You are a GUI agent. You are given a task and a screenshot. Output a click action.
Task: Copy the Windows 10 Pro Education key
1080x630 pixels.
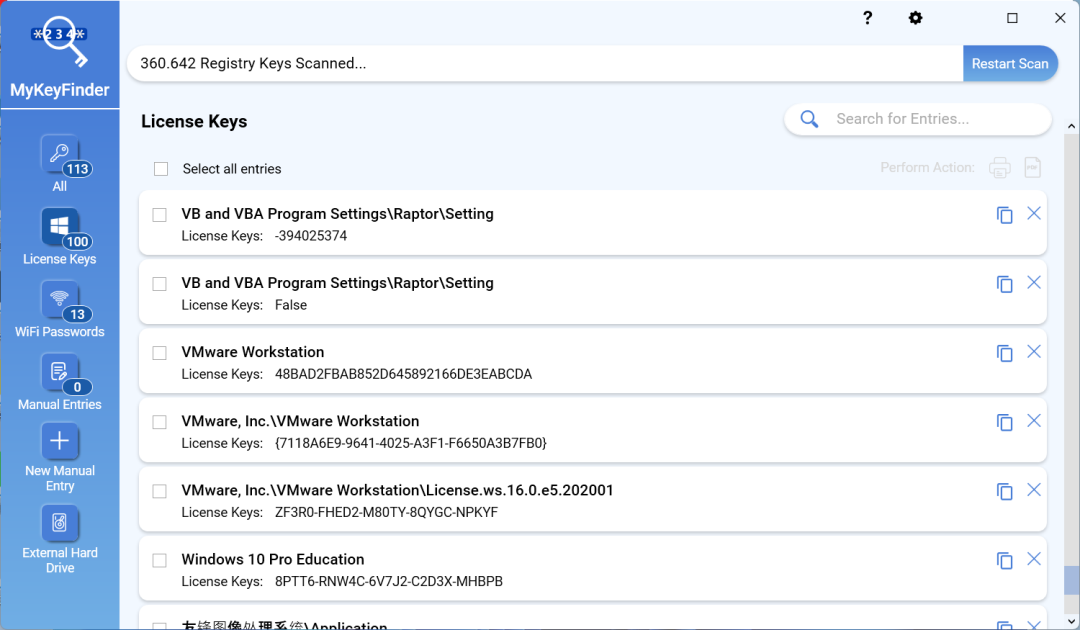(x=1004, y=561)
